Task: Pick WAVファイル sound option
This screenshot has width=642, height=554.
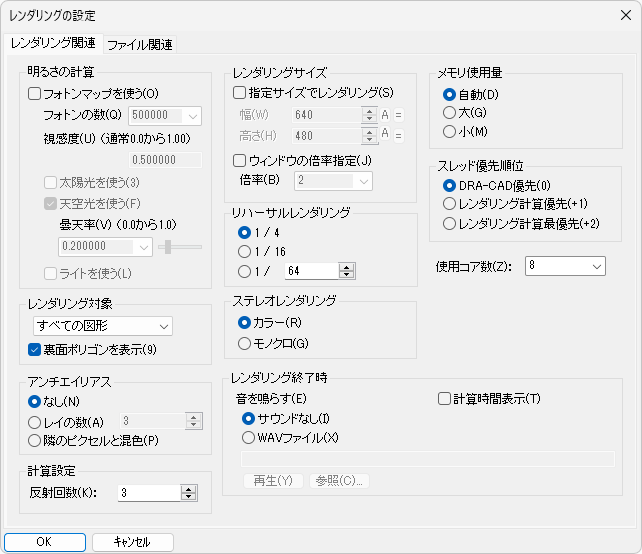Action: [249, 436]
